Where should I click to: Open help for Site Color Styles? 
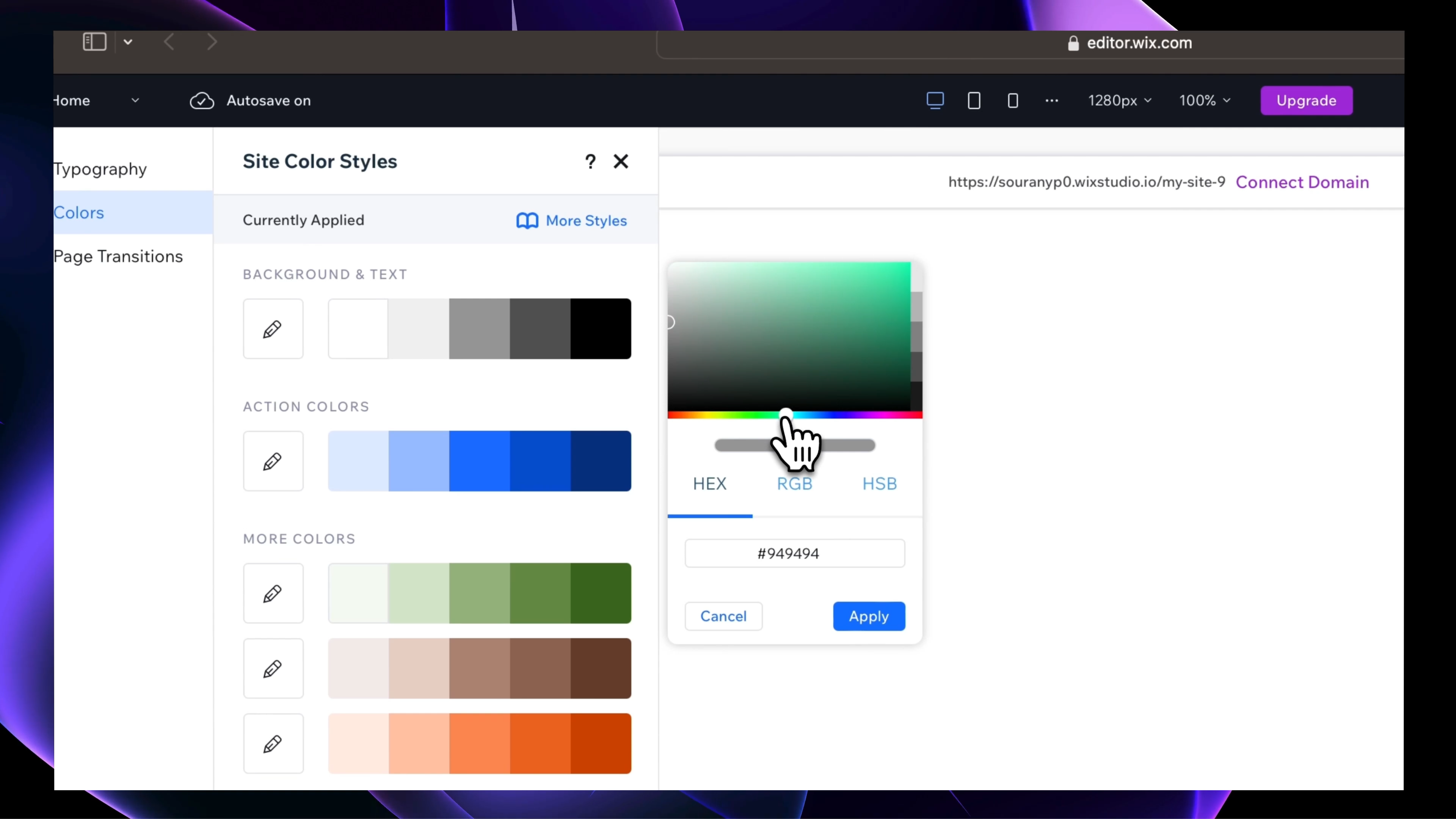(590, 162)
